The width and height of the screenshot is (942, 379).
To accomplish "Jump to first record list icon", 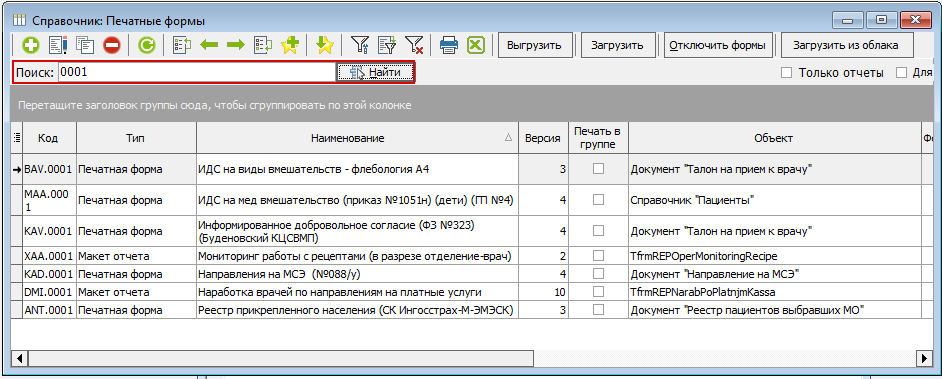I will click(x=181, y=45).
